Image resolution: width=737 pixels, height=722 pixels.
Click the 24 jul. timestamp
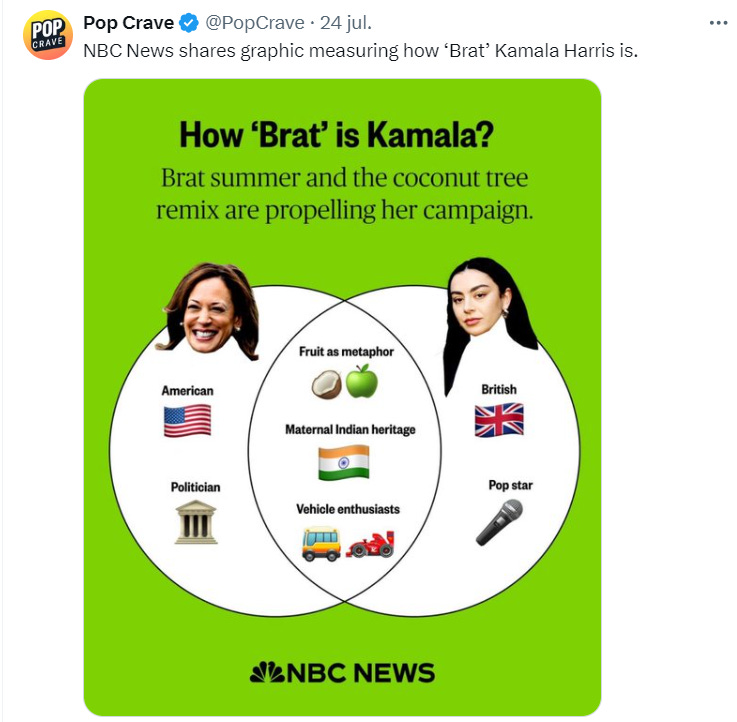coord(346,23)
